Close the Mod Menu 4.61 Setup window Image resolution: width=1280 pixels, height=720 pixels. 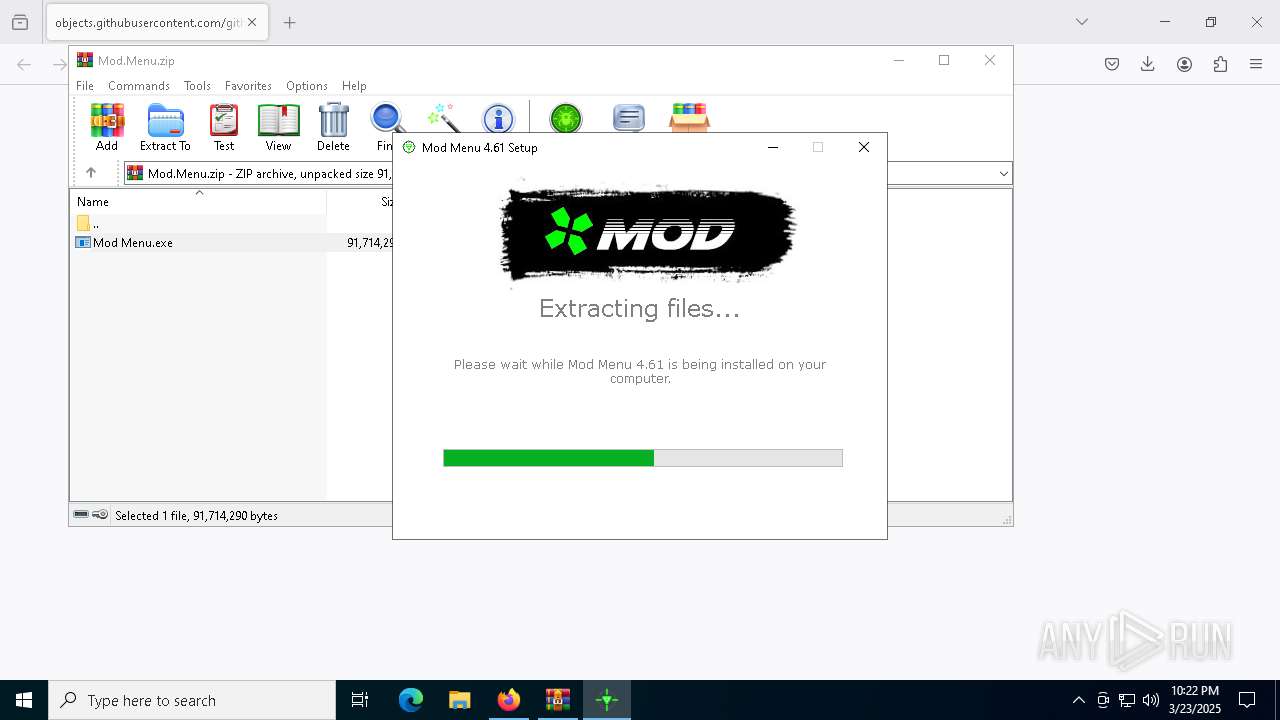click(864, 147)
